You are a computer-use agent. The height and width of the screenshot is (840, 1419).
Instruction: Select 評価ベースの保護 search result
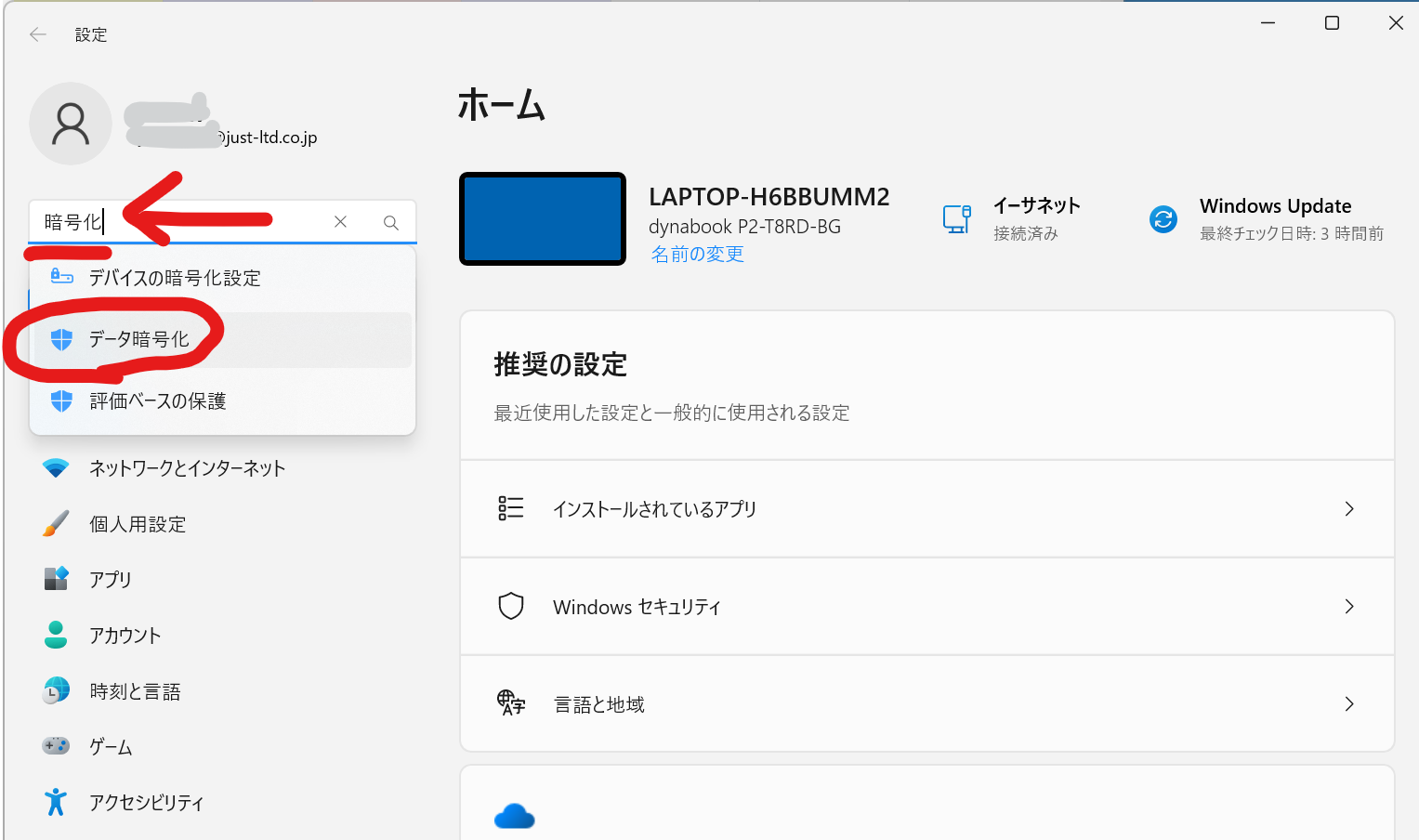[x=222, y=401]
